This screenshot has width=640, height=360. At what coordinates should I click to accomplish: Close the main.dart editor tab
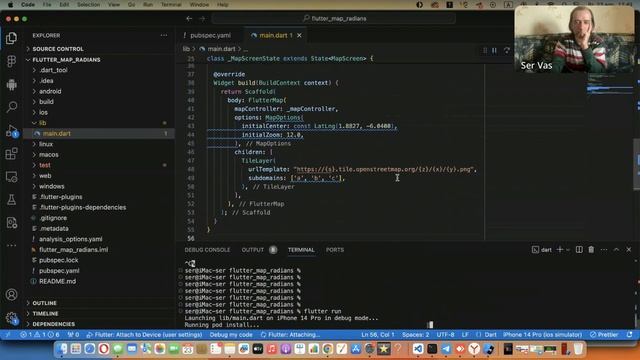coord(299,36)
